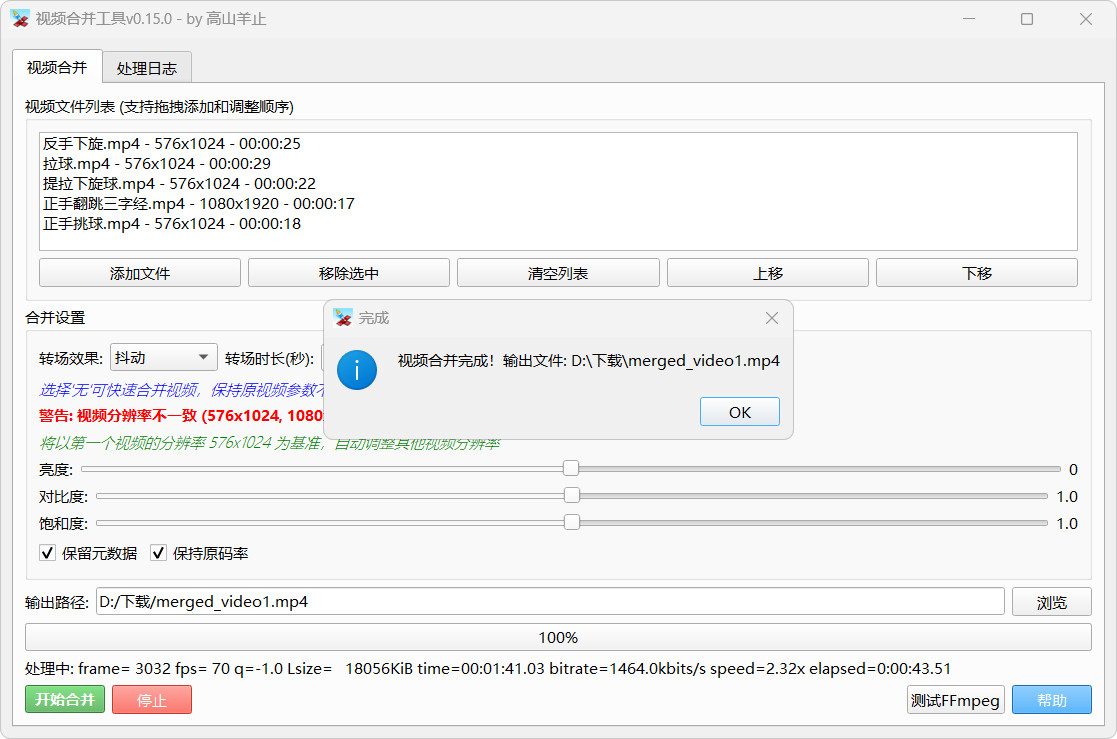Click the 亮度 slider handle

[x=571, y=468]
